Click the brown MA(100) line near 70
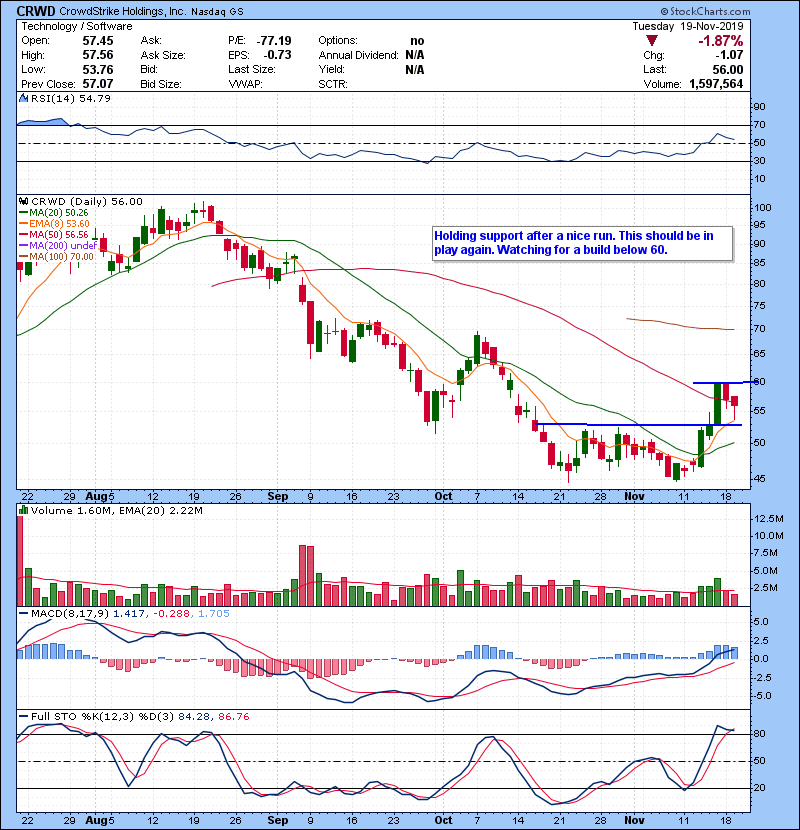Image resolution: width=800 pixels, height=830 pixels. (680, 324)
